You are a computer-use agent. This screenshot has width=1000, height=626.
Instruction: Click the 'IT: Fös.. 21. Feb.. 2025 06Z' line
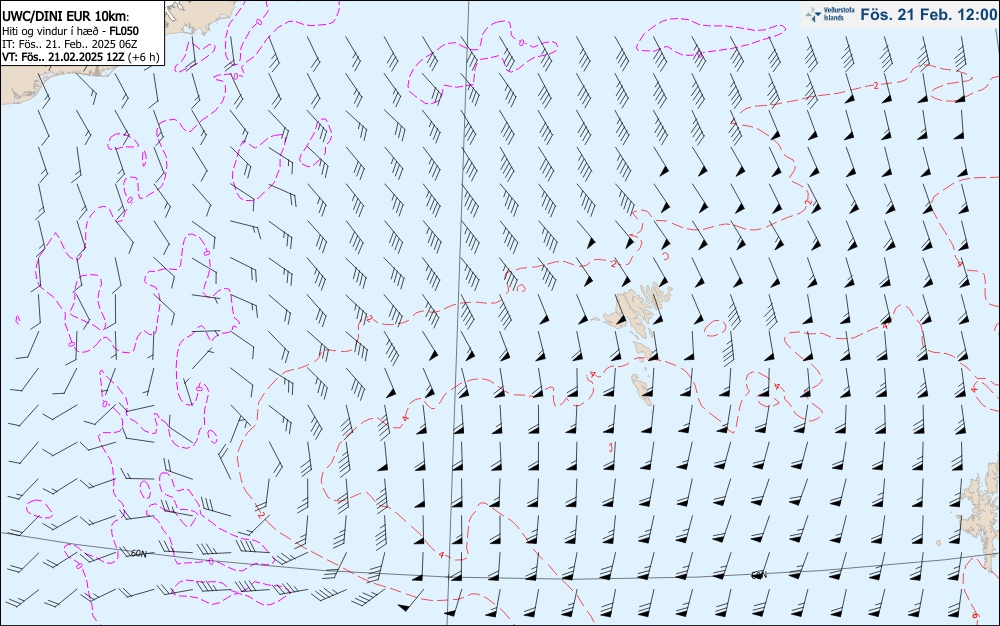pos(70,44)
